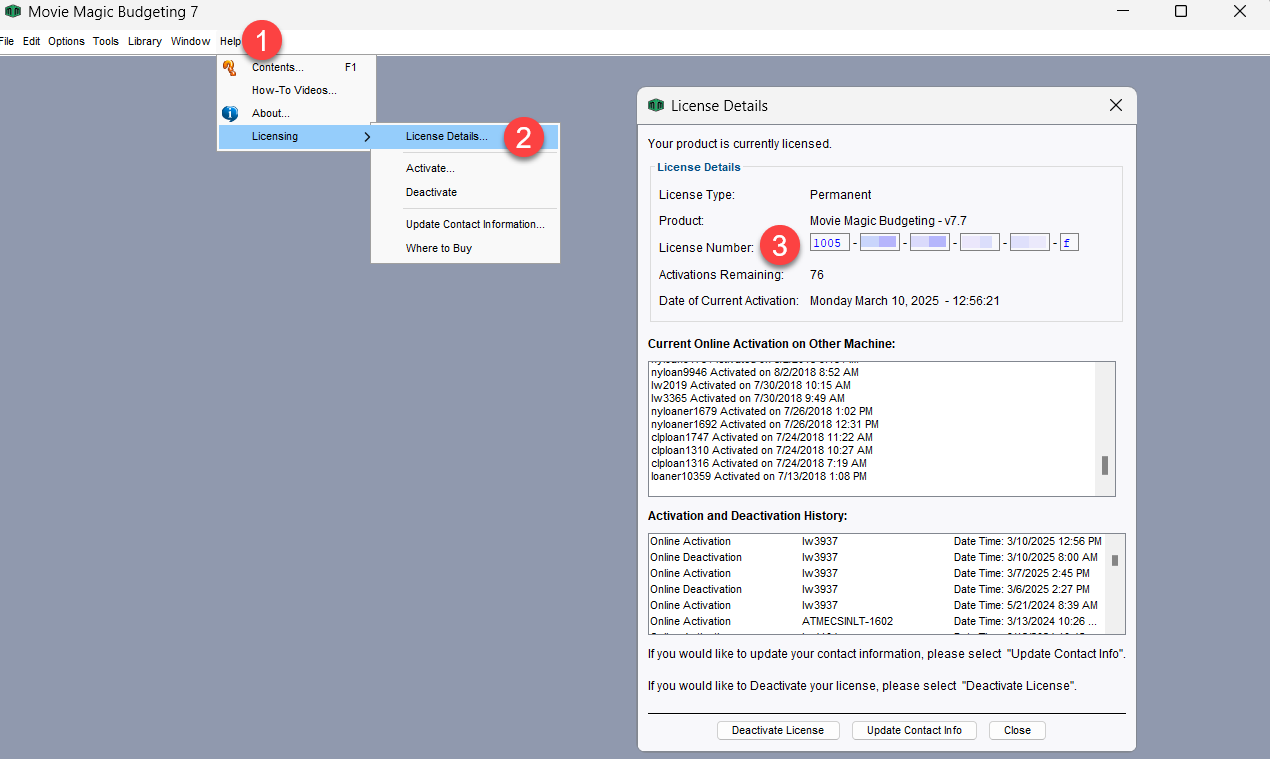Open the Library menu

(145, 41)
